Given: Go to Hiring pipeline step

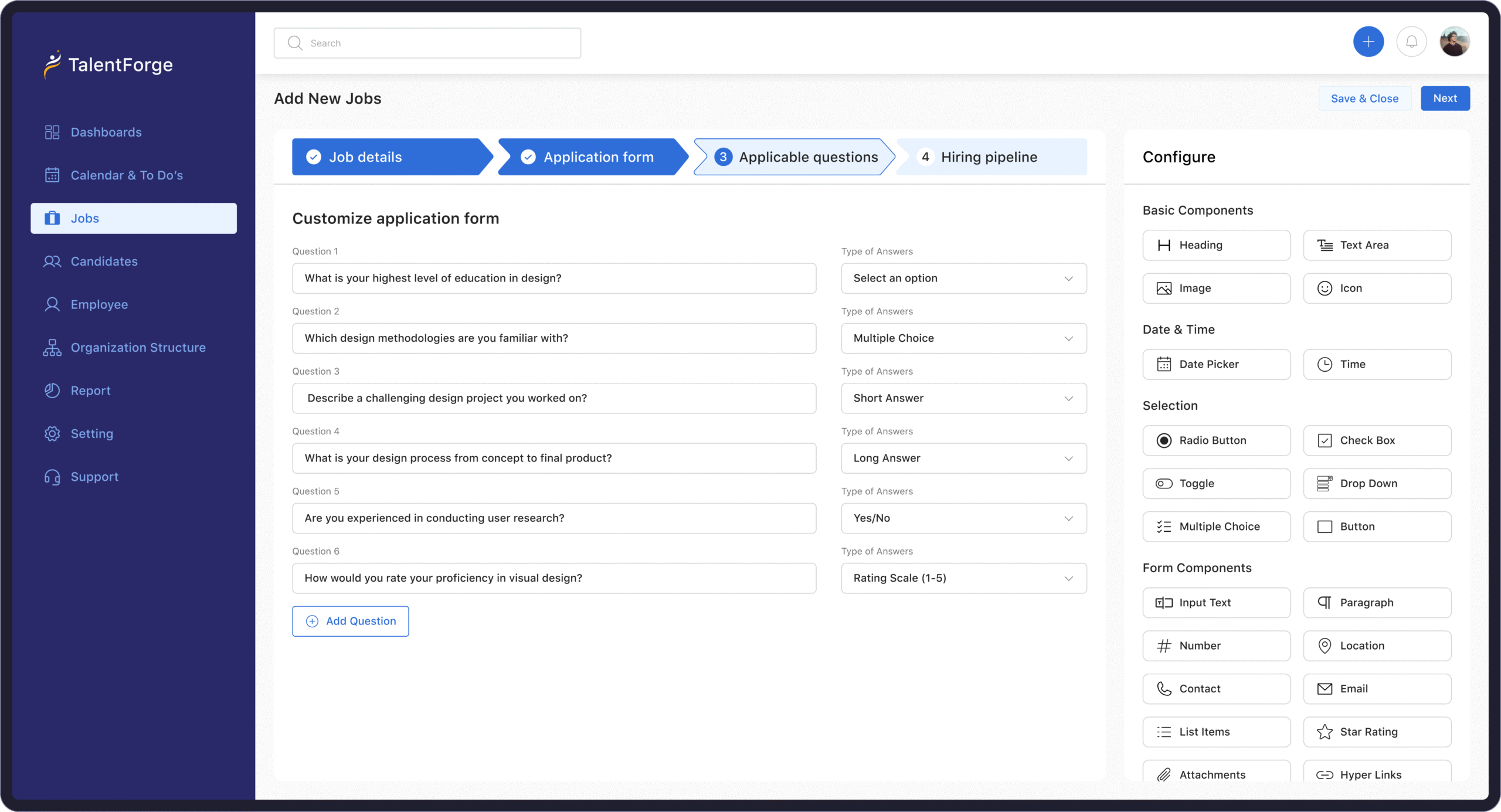Looking at the screenshot, I should coord(991,157).
